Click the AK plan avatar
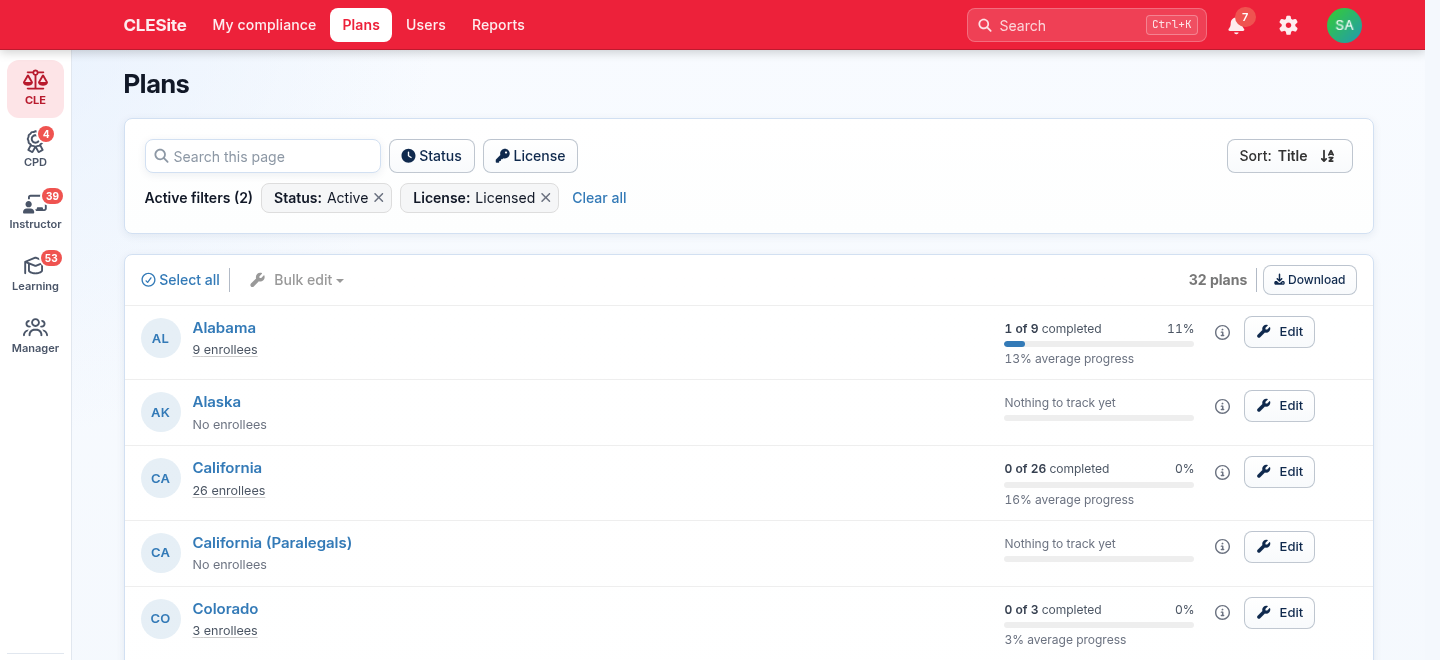Image resolution: width=1440 pixels, height=660 pixels. pos(161,412)
